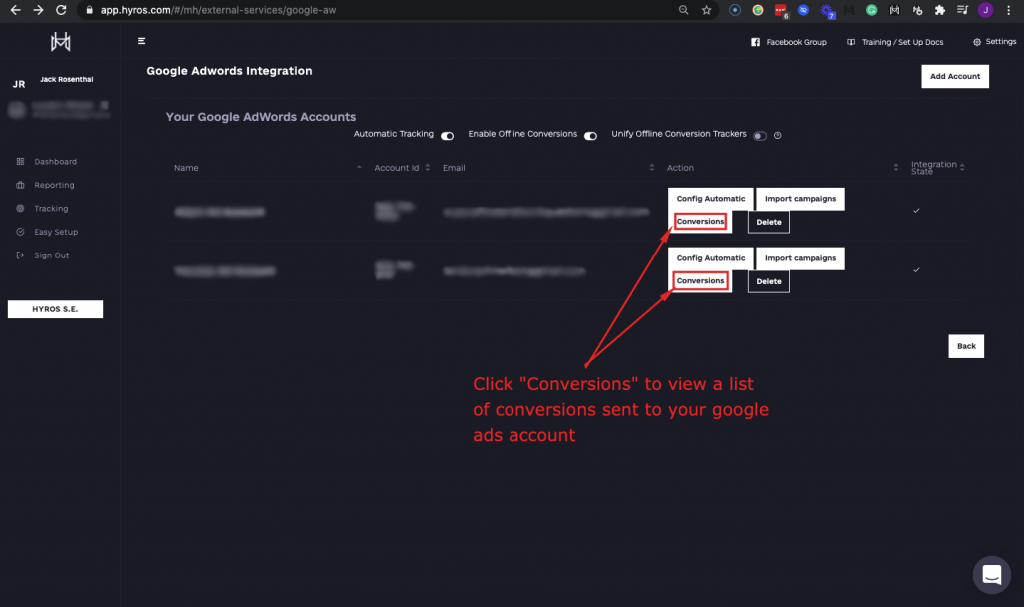View Conversions for the first account row

(x=700, y=221)
